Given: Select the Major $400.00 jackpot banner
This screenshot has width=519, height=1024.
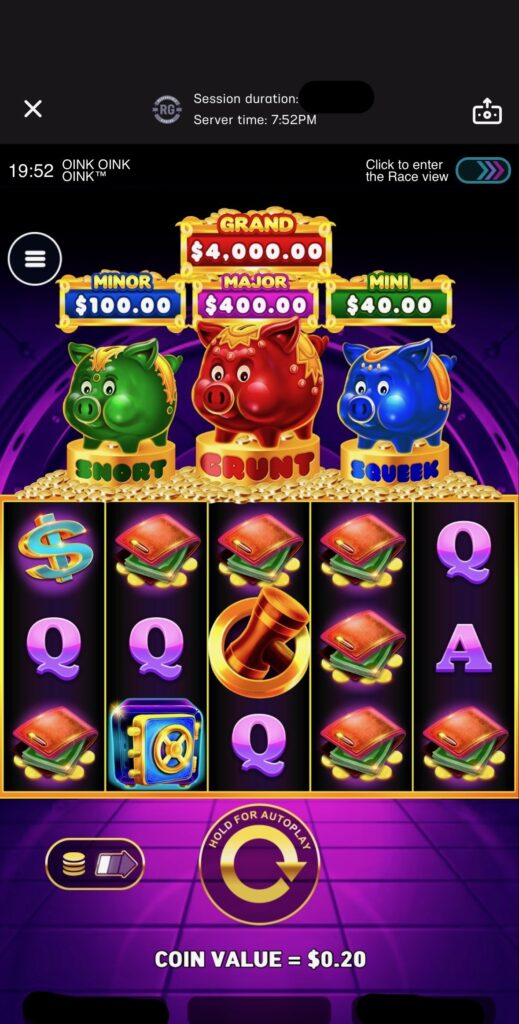Looking at the screenshot, I should point(256,300).
